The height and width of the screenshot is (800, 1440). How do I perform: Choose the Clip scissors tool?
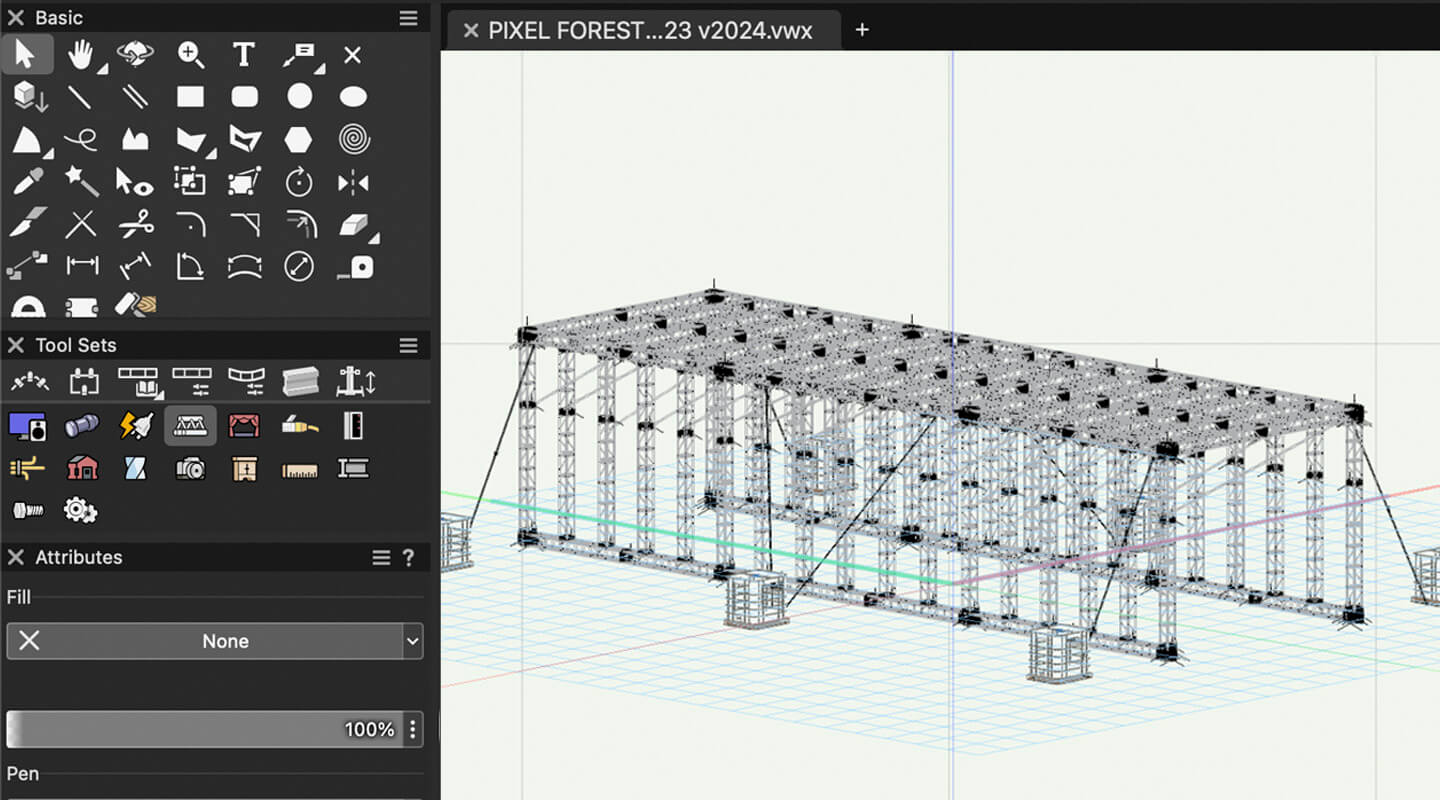tap(135, 224)
